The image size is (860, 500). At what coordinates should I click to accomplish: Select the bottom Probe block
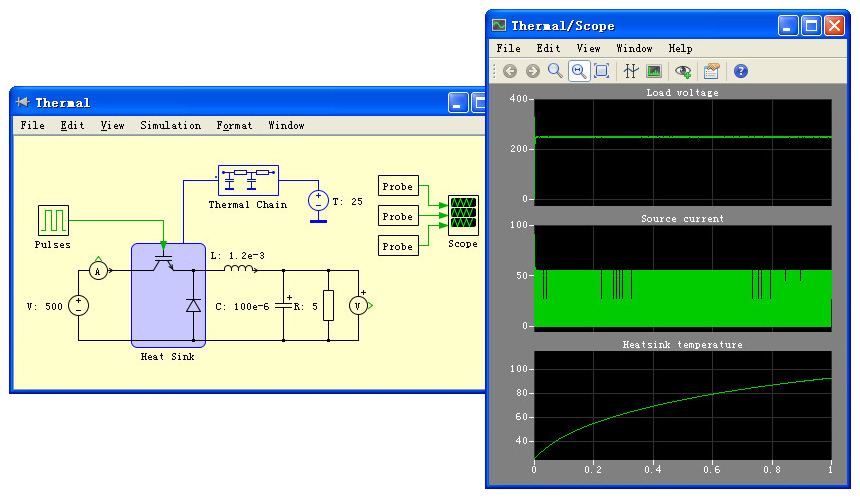[398, 246]
